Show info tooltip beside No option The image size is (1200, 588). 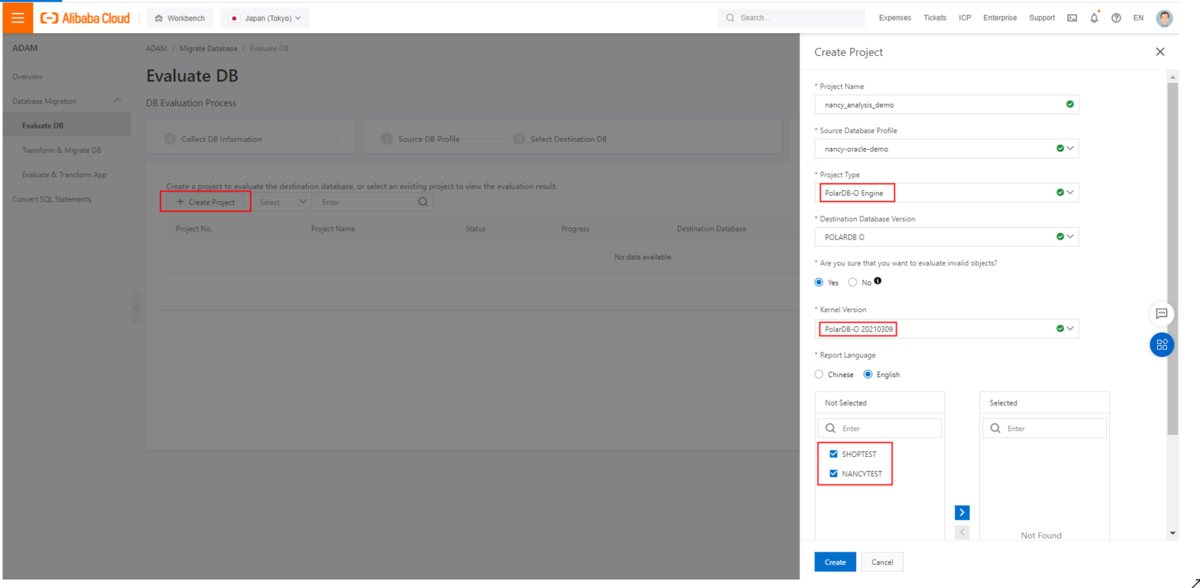coord(878,281)
